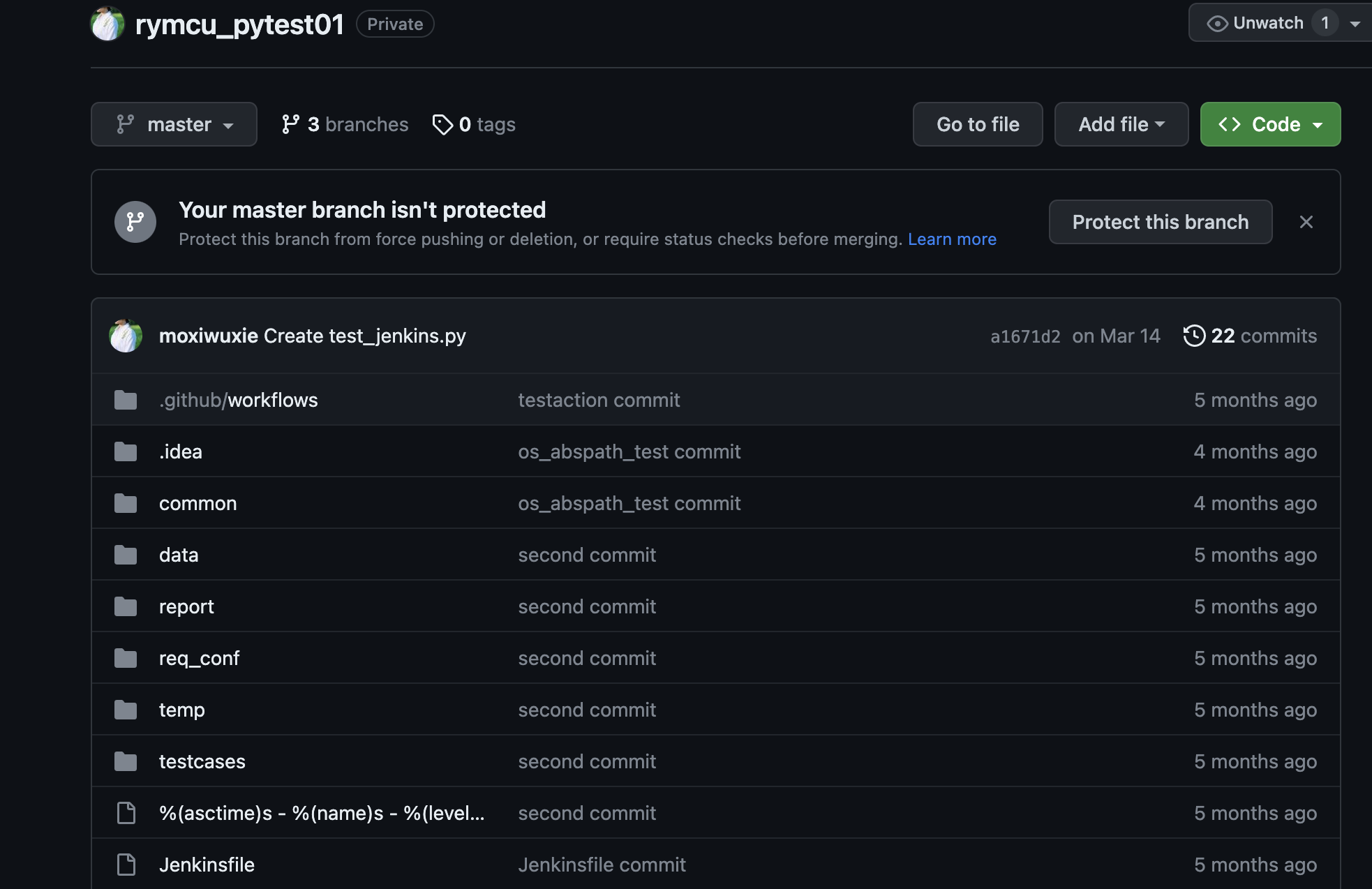The image size is (1372, 889).
Task: Click the folder icon for .github/workflows
Action: point(126,400)
